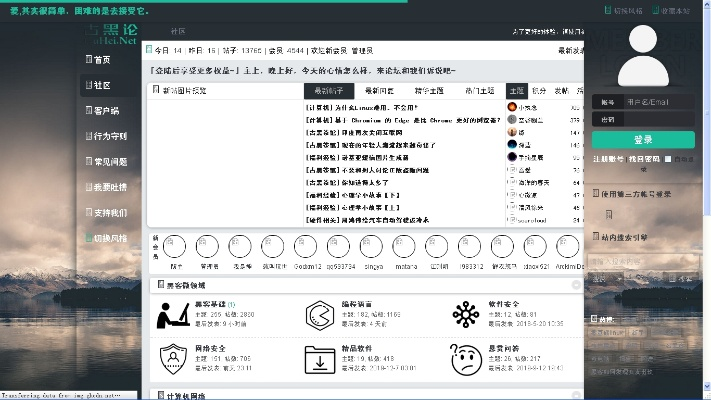Toggle the auto-login checkbox beside 找回密码
Viewport: 711px width, 400px height.
(669, 159)
